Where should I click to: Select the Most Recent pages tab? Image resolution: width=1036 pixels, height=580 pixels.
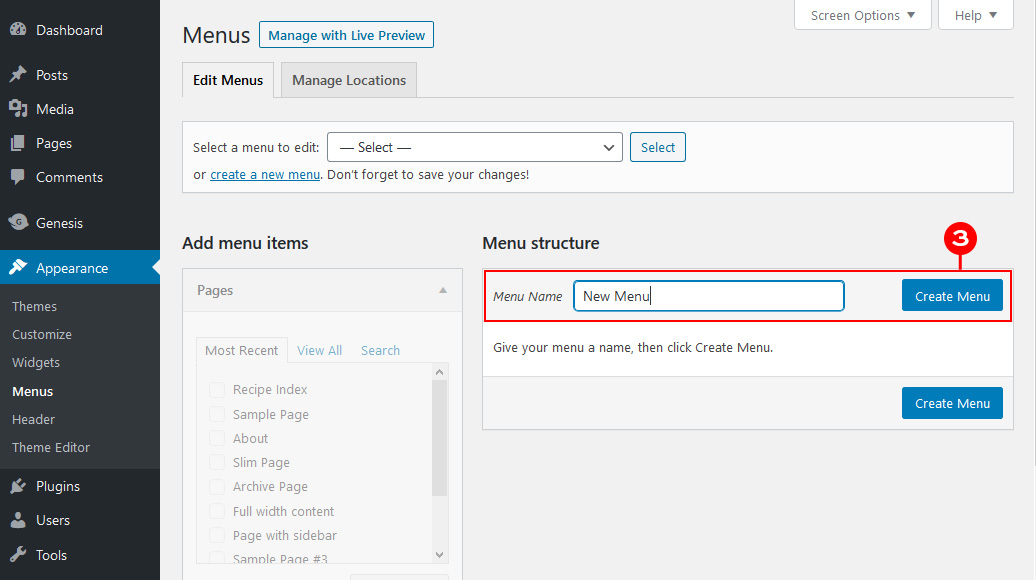point(241,350)
